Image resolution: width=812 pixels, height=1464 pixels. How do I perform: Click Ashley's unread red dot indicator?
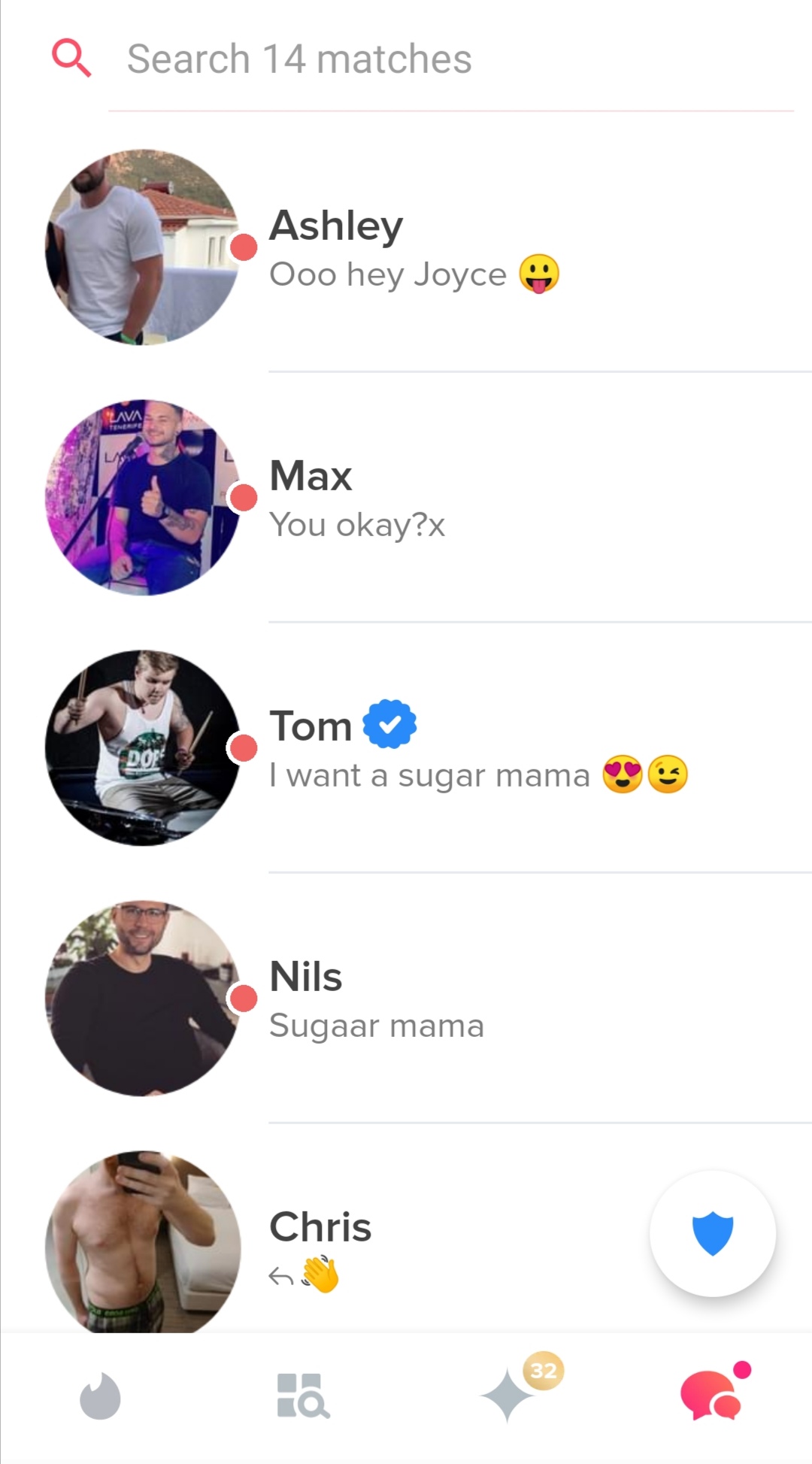click(x=244, y=247)
